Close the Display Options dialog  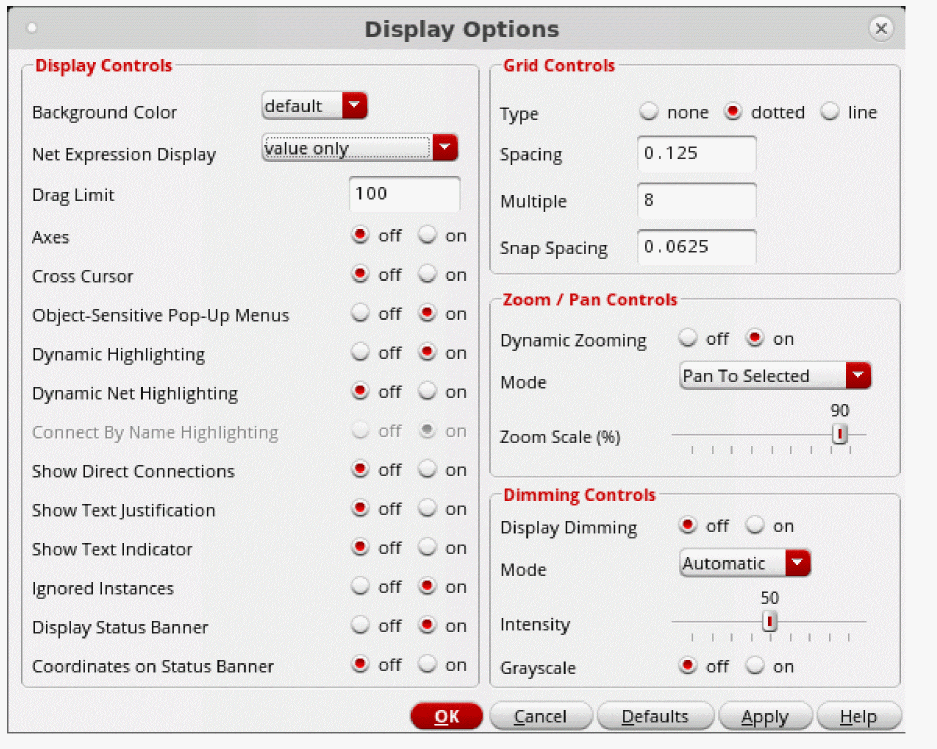881,28
